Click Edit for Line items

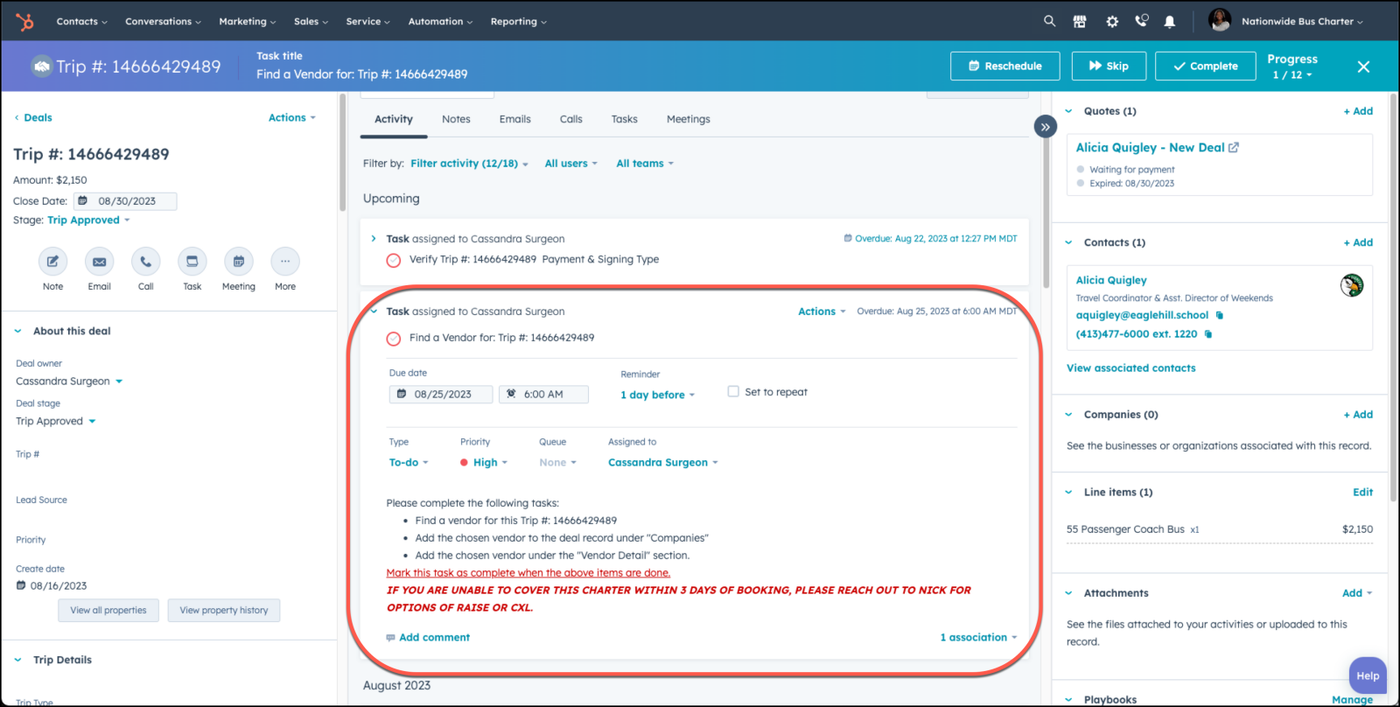[x=1362, y=492]
